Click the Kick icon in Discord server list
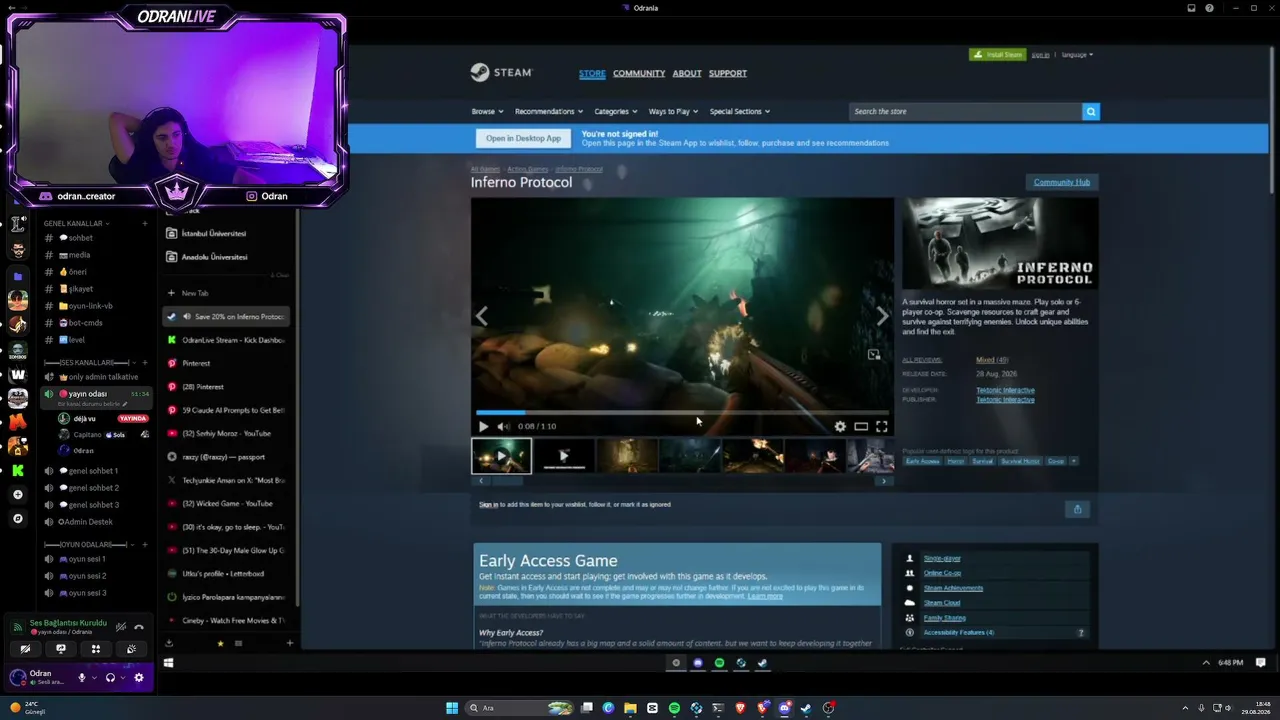This screenshot has width=1280, height=720. [x=18, y=471]
